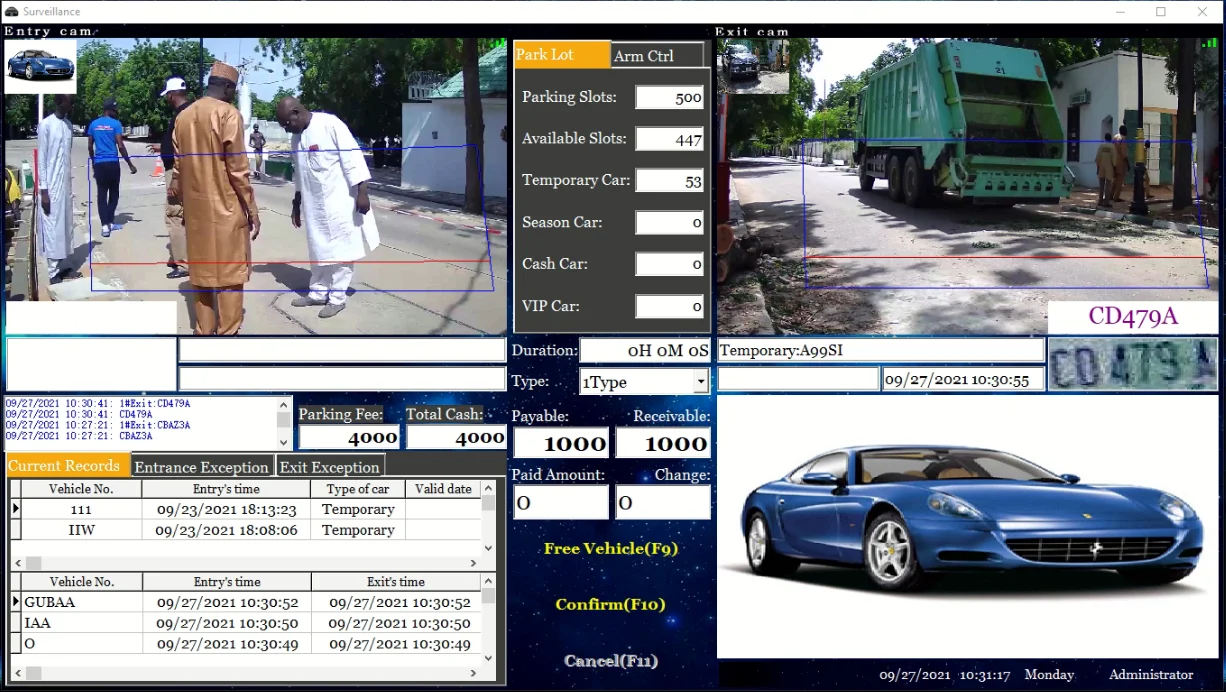The width and height of the screenshot is (1226, 692).
Task: Click the down arrow of exit records scrollbar
Action: point(488,657)
